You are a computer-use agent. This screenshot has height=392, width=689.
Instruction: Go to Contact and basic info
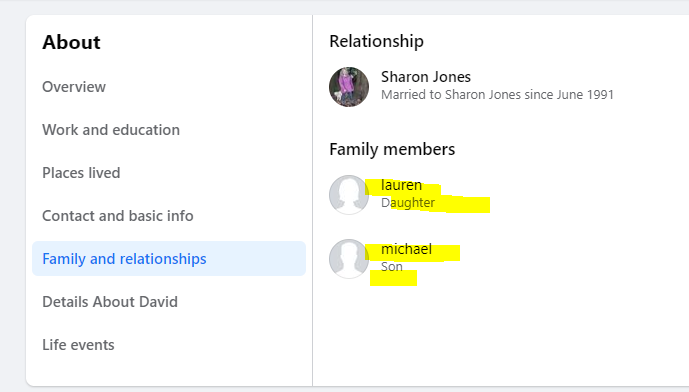point(118,216)
